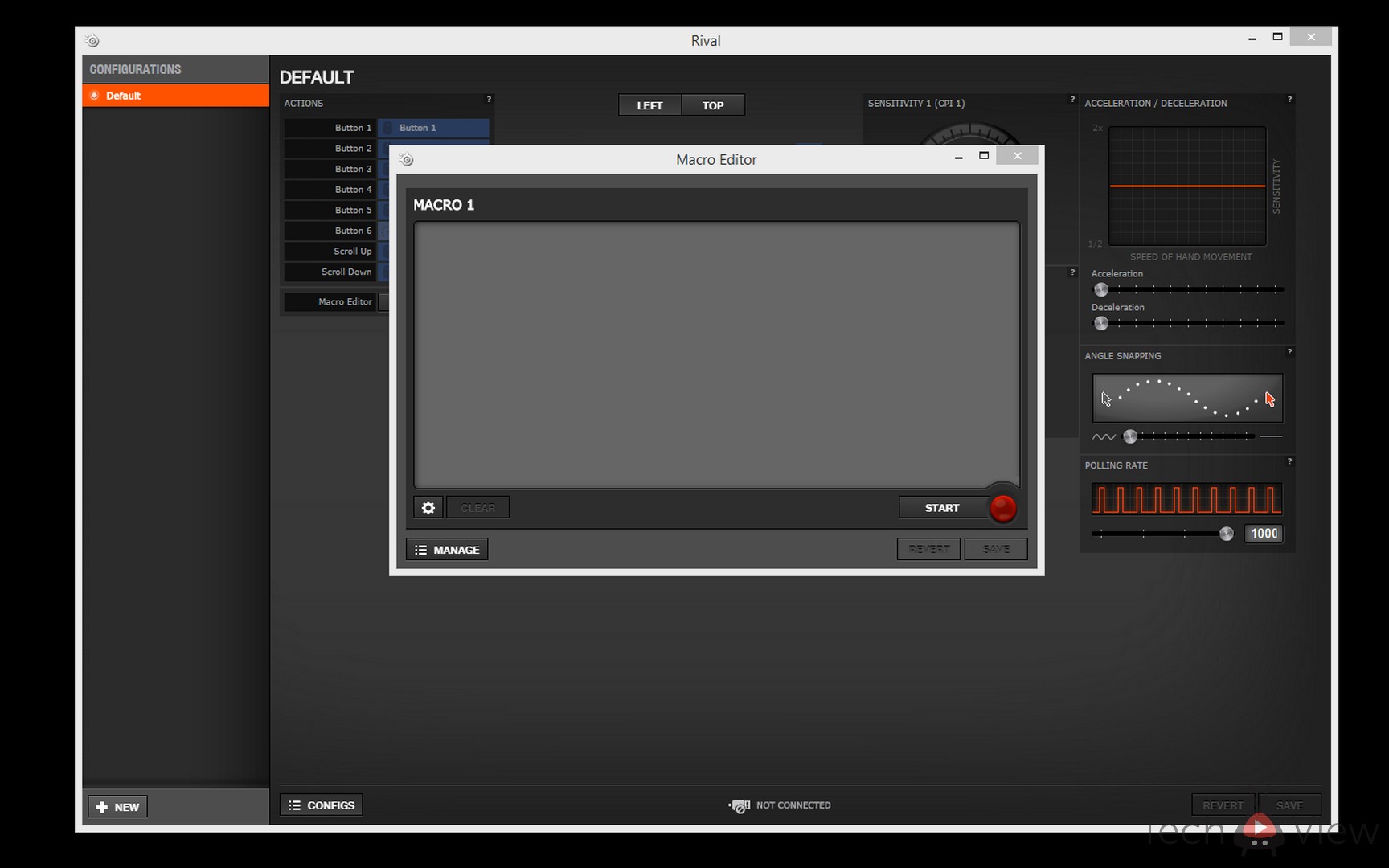Image resolution: width=1389 pixels, height=868 pixels.
Task: Click SteelSeries logo in Macro Editor title
Action: [x=407, y=159]
